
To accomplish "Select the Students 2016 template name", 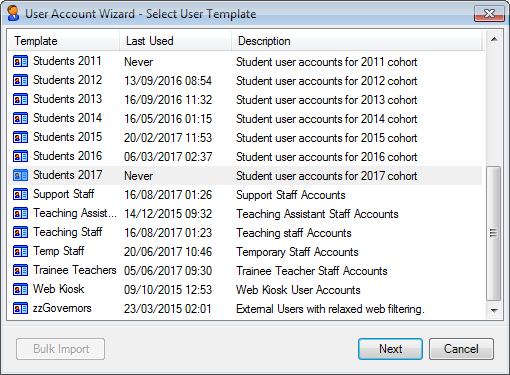I will click(x=67, y=156).
